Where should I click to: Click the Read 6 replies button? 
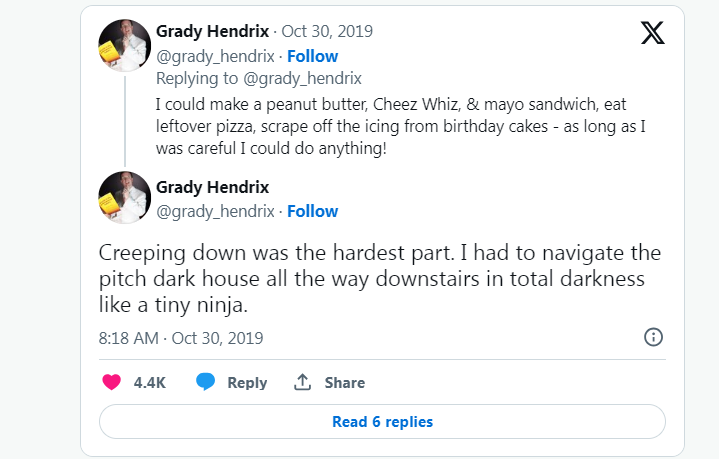(x=382, y=422)
